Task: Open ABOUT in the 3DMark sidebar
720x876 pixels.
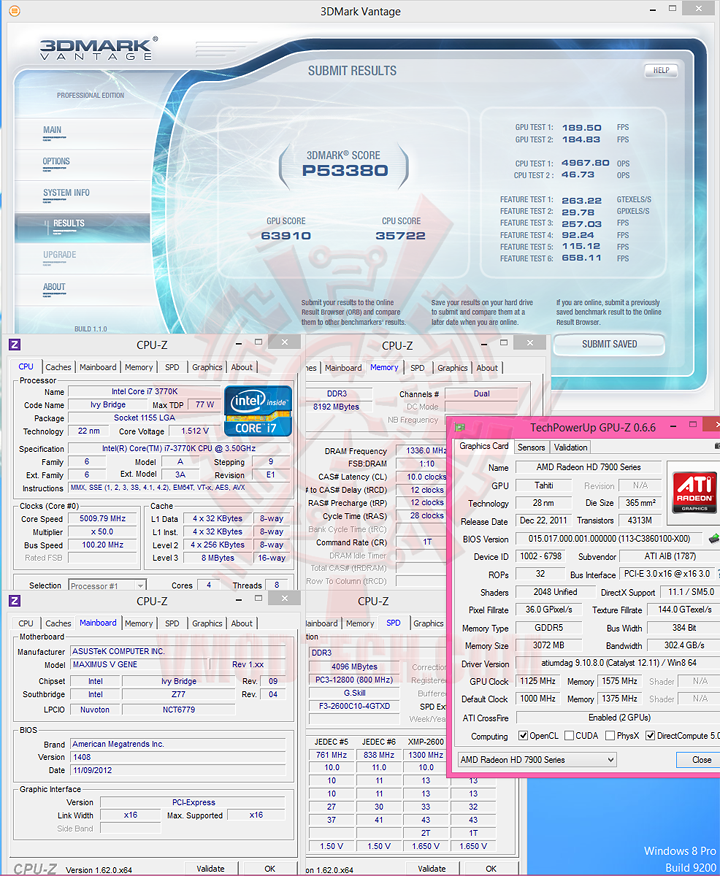Action: point(54,287)
